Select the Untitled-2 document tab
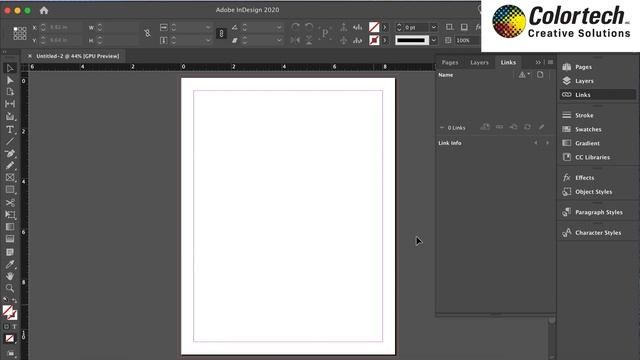The height and width of the screenshot is (360, 640). pos(78,56)
